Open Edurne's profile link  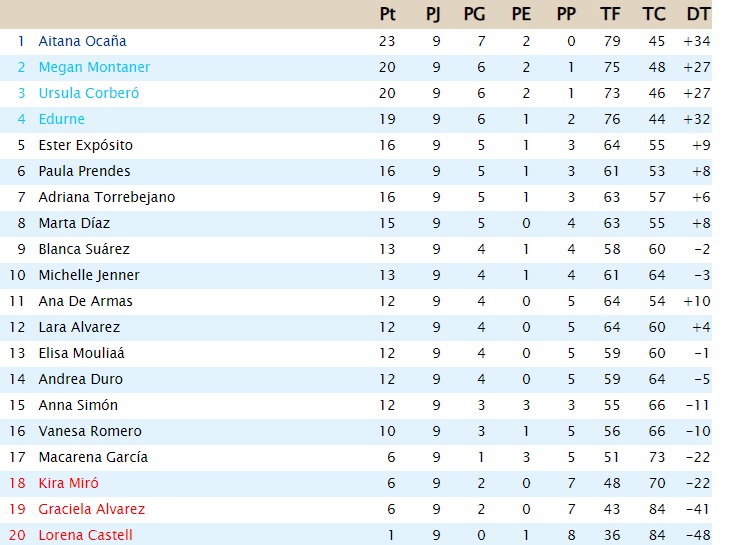click(x=61, y=119)
